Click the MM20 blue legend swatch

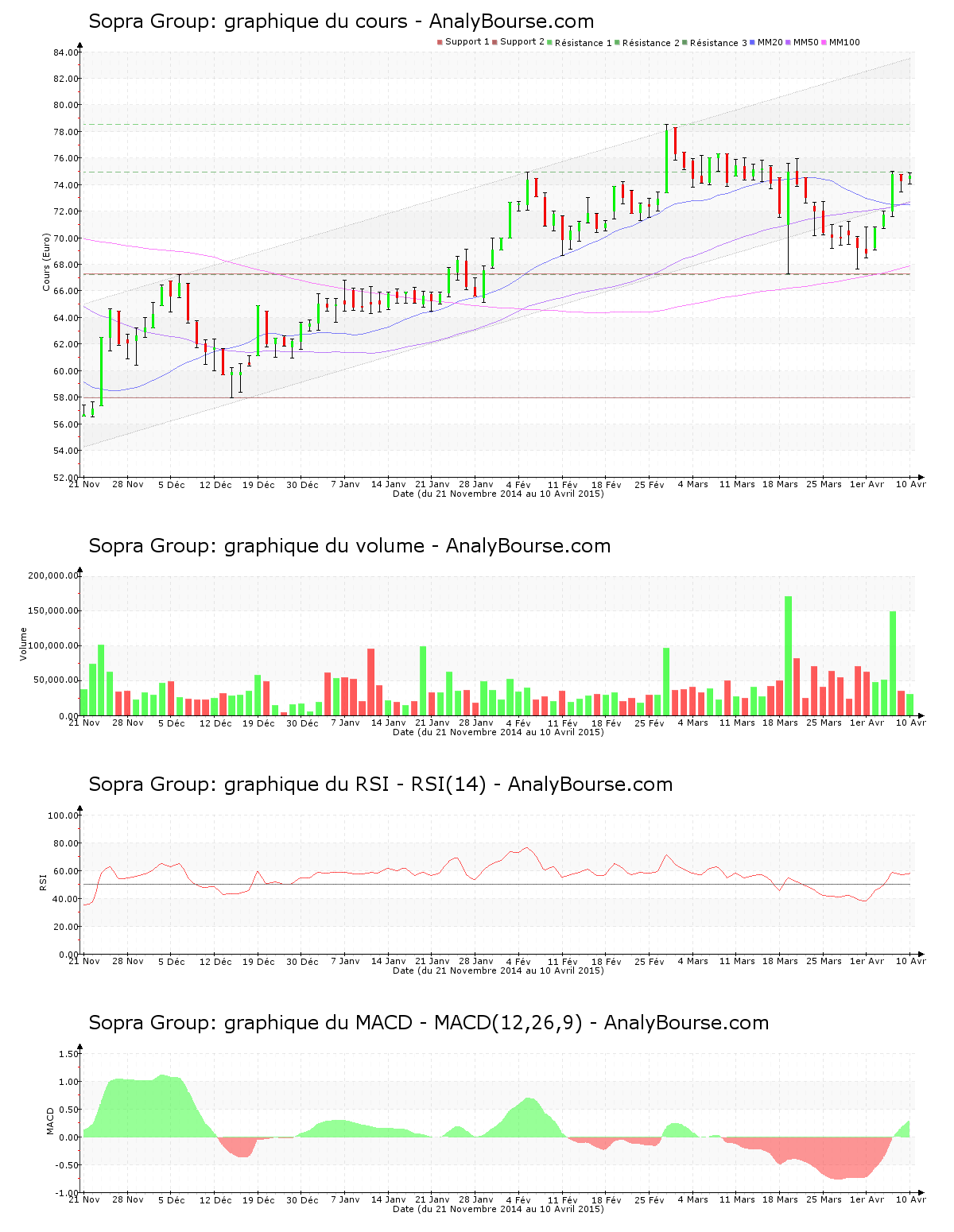tap(752, 42)
